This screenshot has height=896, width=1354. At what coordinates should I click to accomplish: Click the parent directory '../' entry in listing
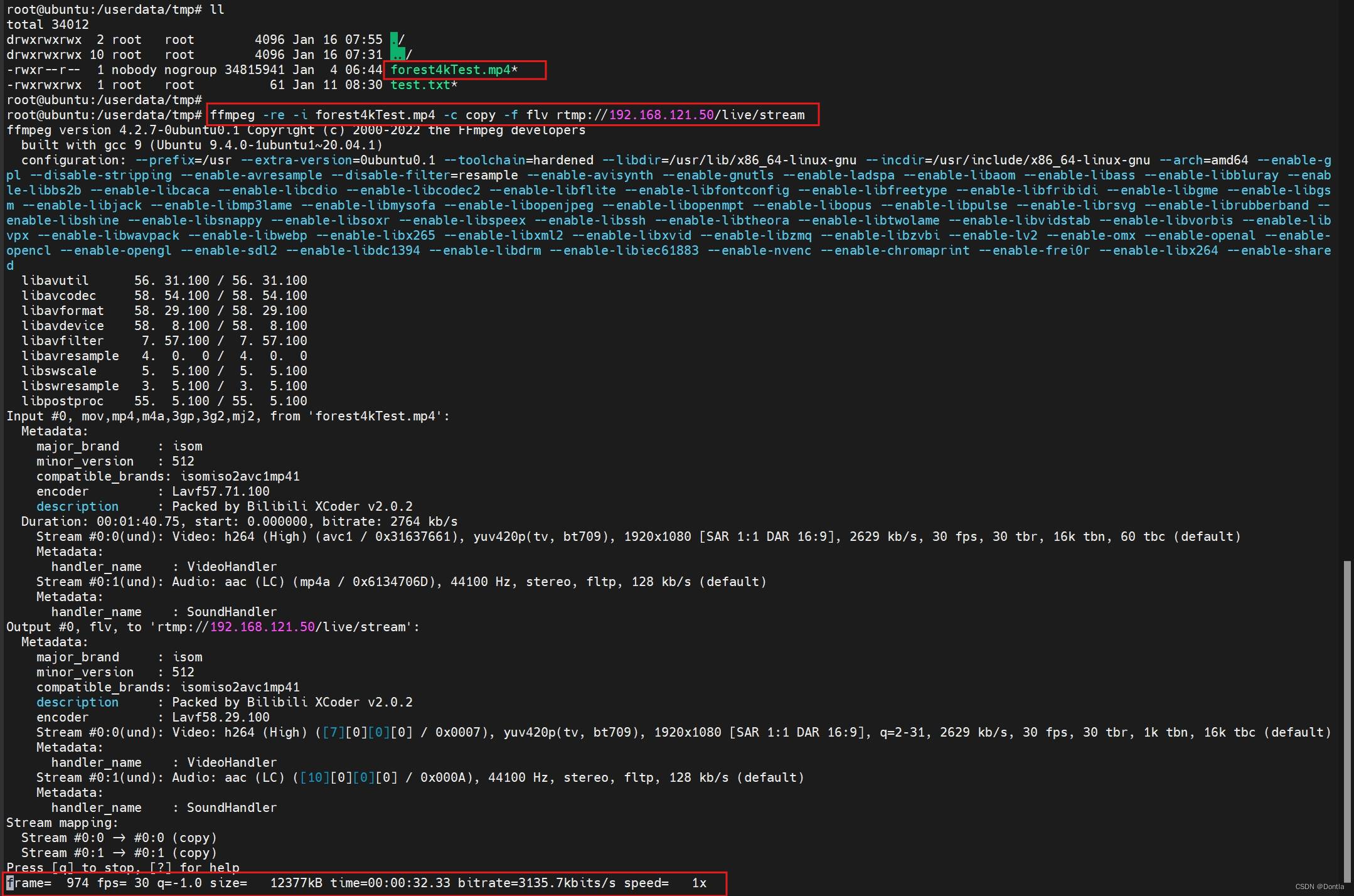pyautogui.click(x=401, y=55)
